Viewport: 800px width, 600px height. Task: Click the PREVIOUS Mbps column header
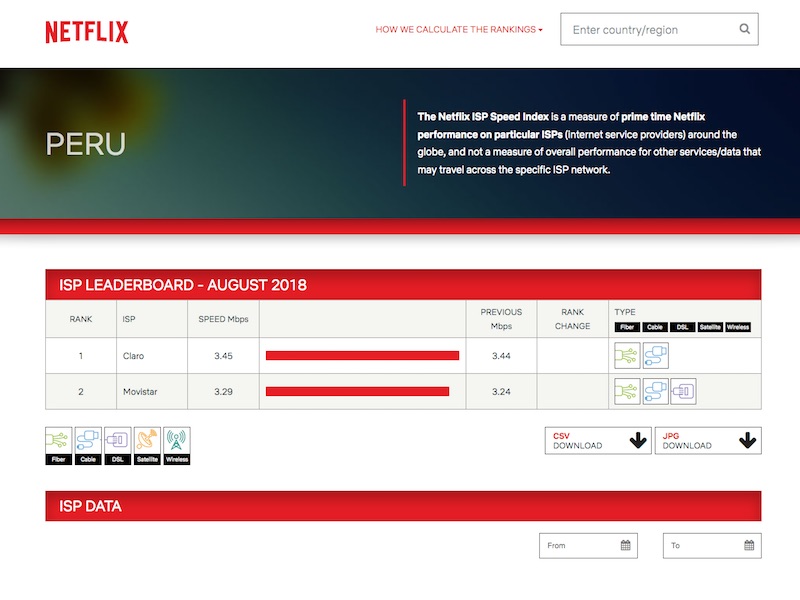coord(501,319)
